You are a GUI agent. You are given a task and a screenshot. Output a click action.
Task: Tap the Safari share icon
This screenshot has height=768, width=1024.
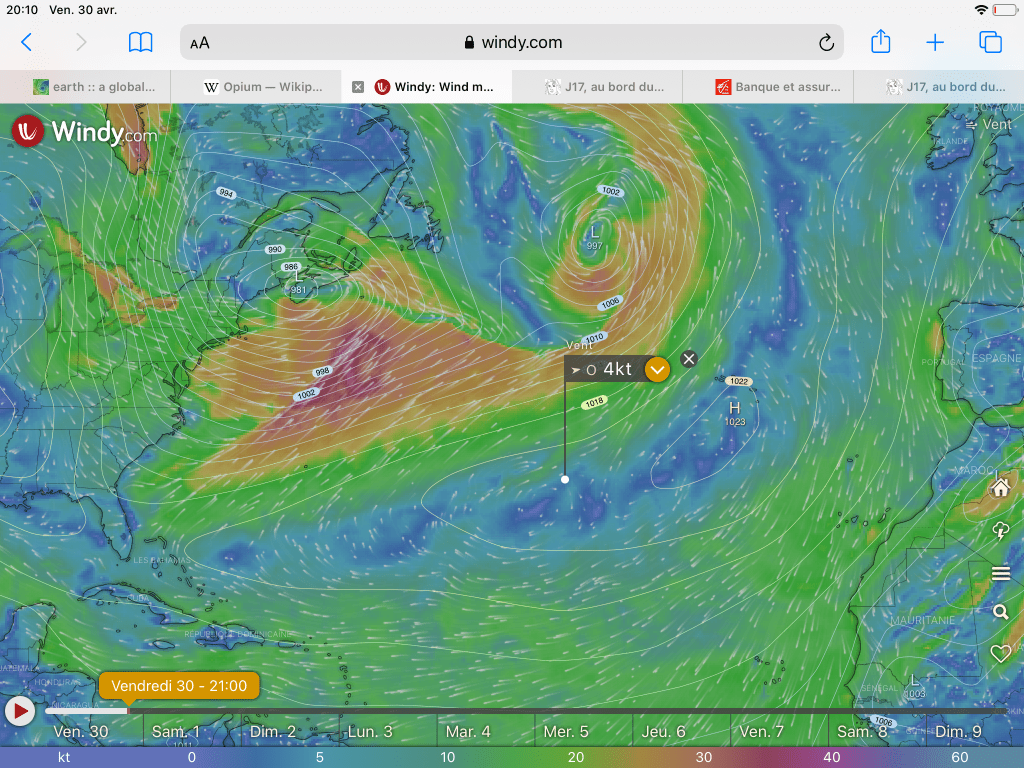tap(880, 42)
